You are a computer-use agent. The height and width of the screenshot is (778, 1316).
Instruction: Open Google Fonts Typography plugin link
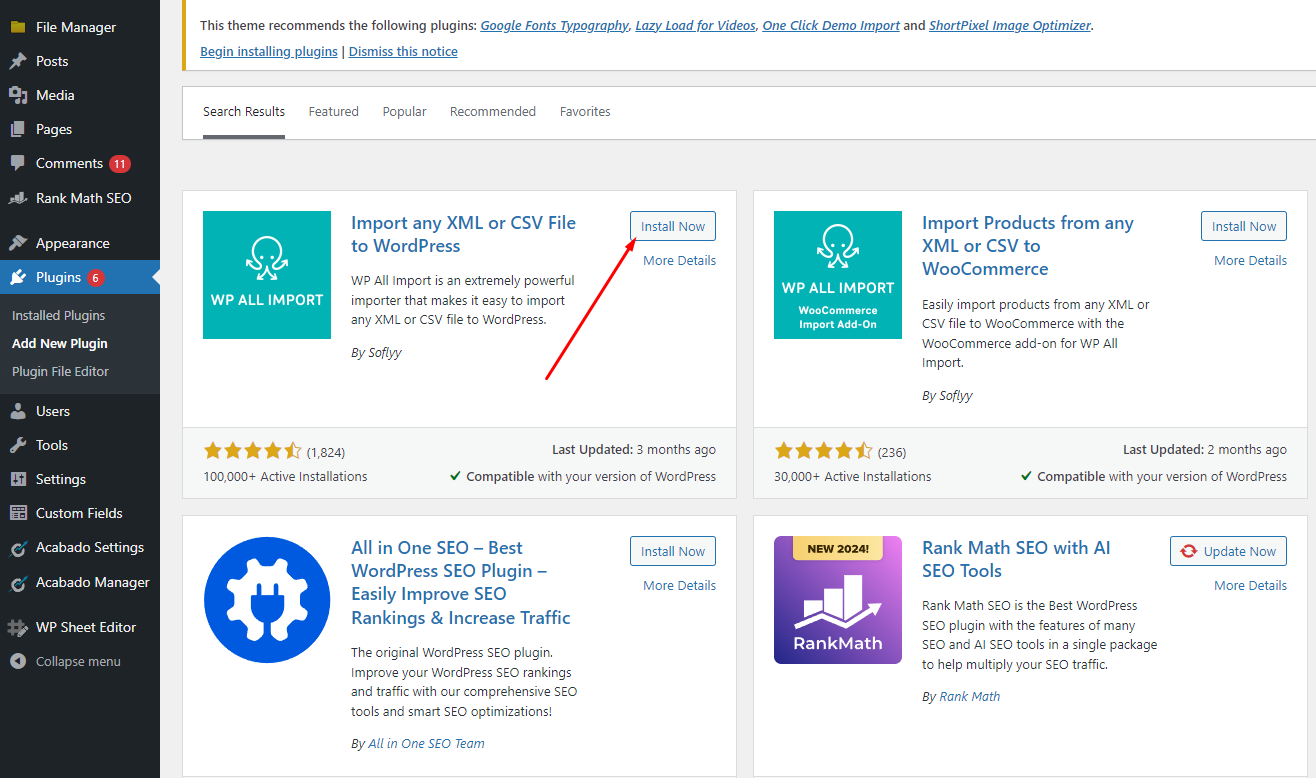(x=555, y=25)
